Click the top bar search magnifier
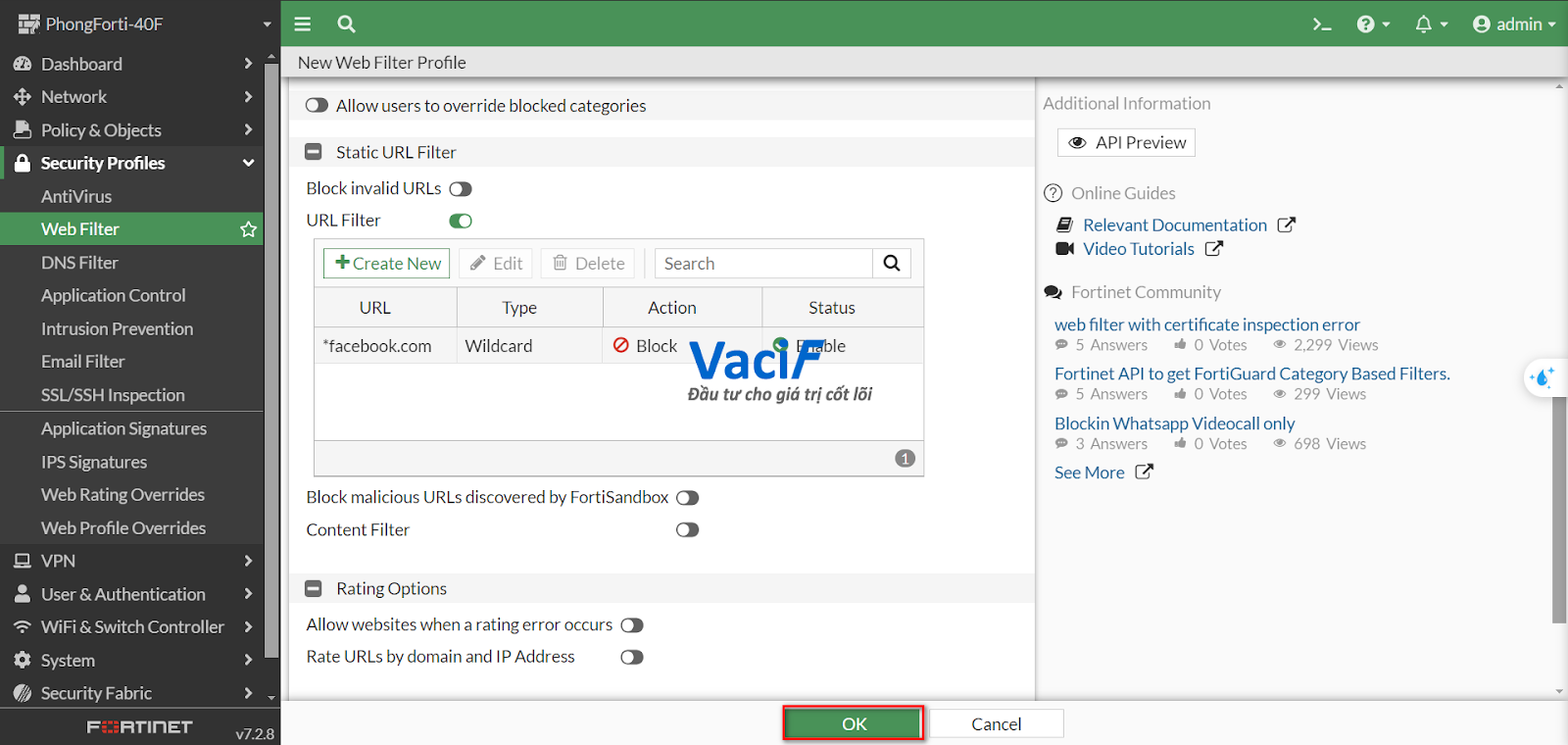This screenshot has width=1568, height=745. point(346,25)
